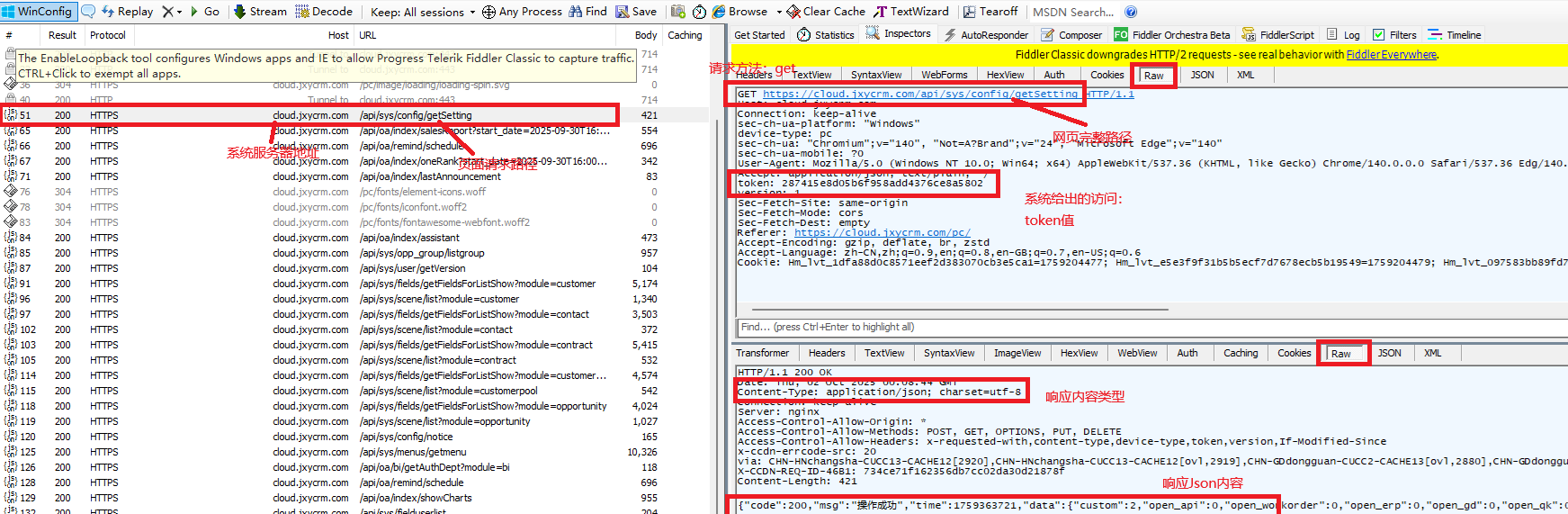Open the Timeline tab
The width and height of the screenshot is (1568, 514).
(x=1454, y=35)
